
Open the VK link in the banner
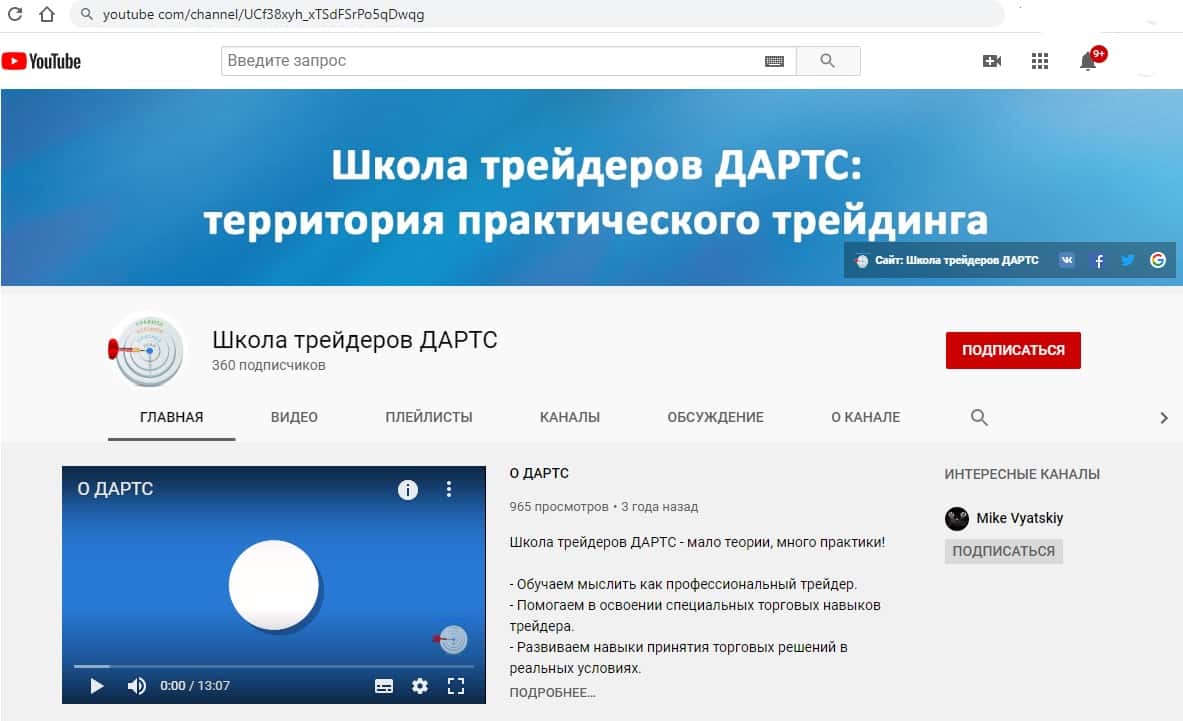1066,260
